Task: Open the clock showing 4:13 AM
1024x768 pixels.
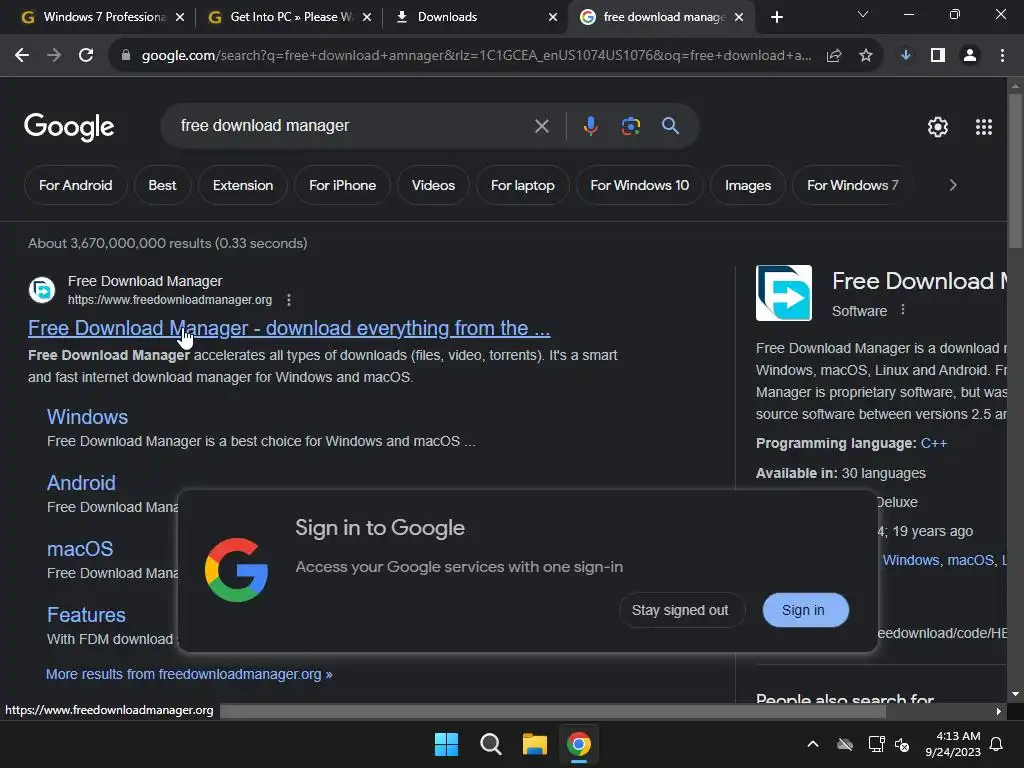Action: click(x=953, y=744)
